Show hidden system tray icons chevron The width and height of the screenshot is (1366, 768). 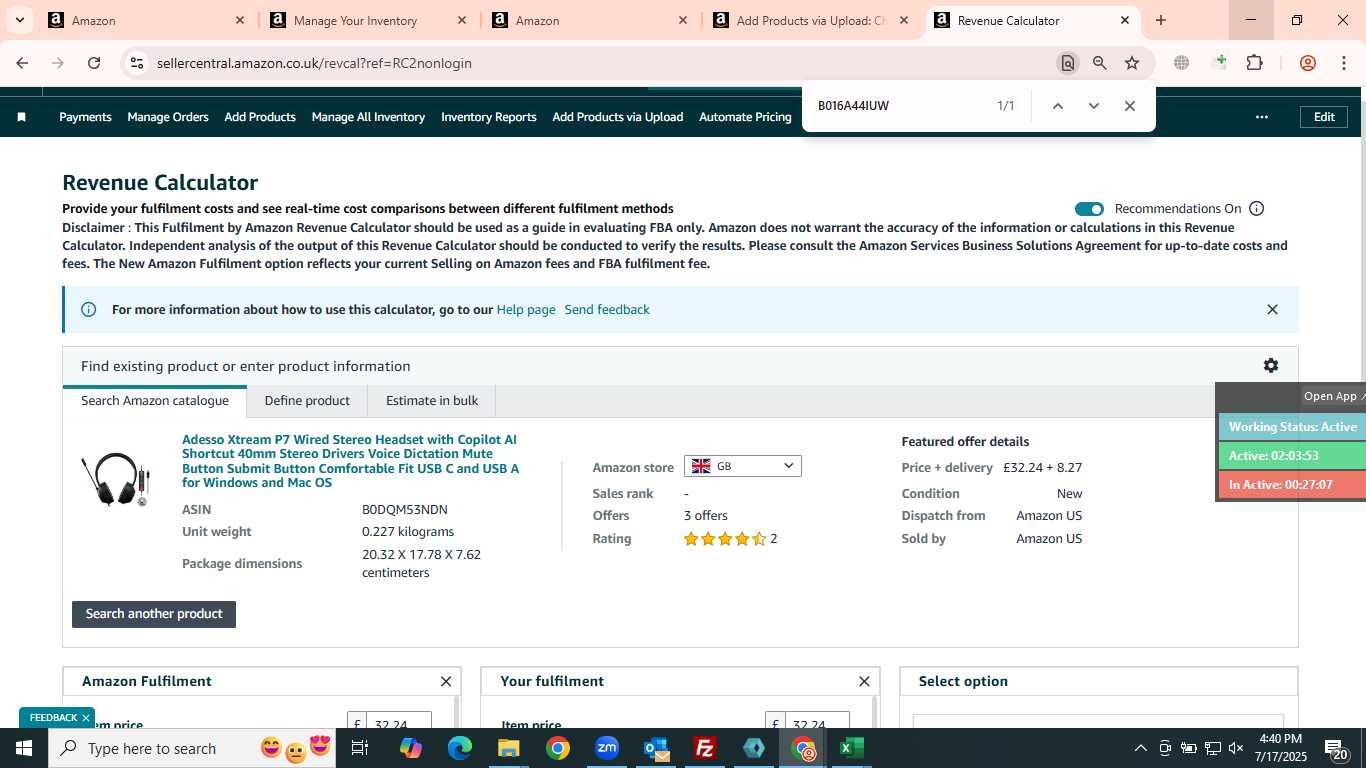tap(1140, 748)
